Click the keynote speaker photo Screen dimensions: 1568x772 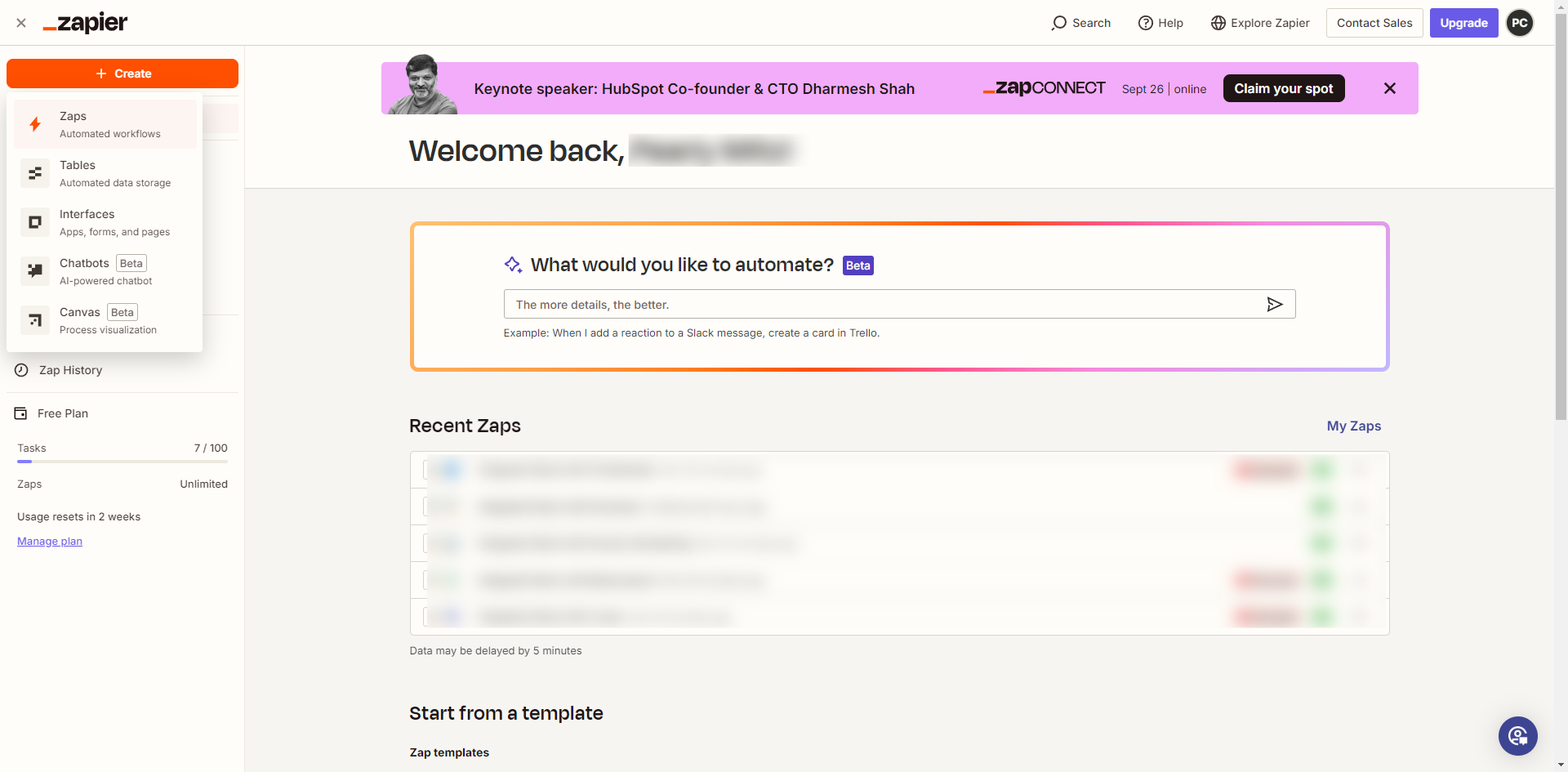(x=422, y=85)
